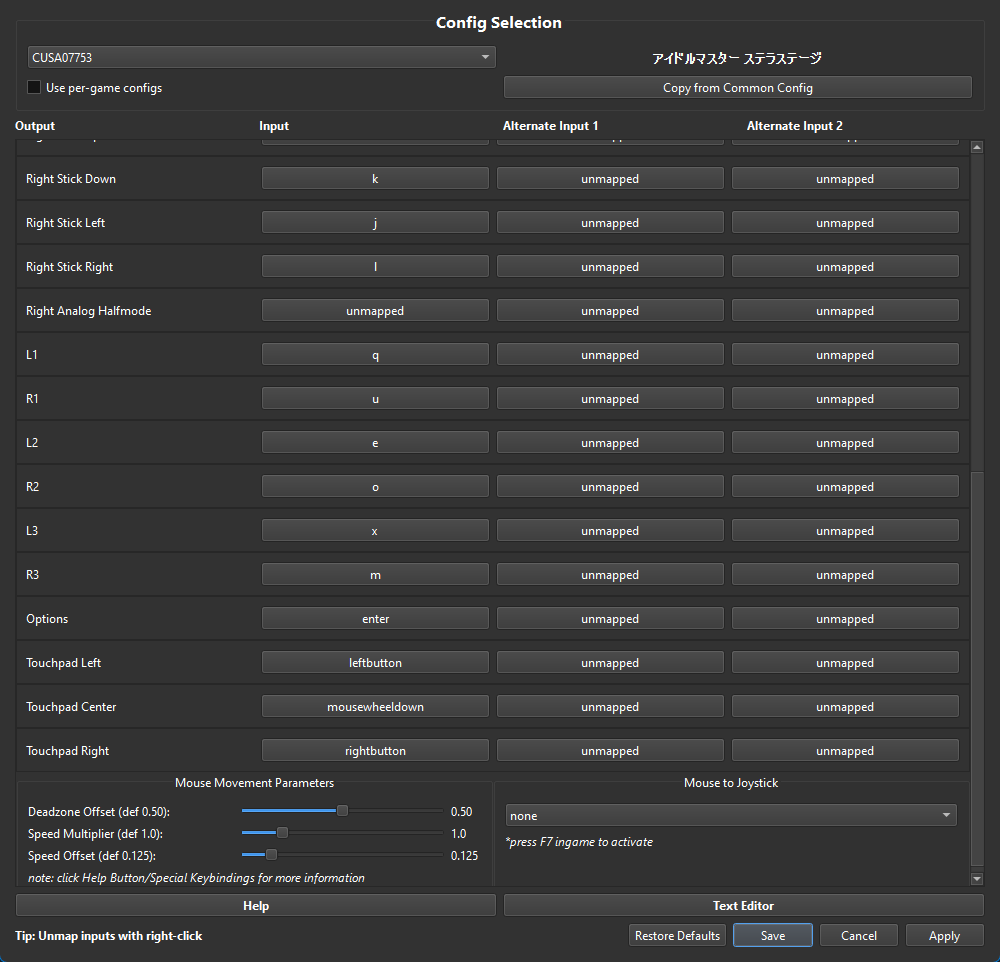Set Alternate Input 2 for Touchpad Right
This screenshot has height=962, width=1000.
845,751
